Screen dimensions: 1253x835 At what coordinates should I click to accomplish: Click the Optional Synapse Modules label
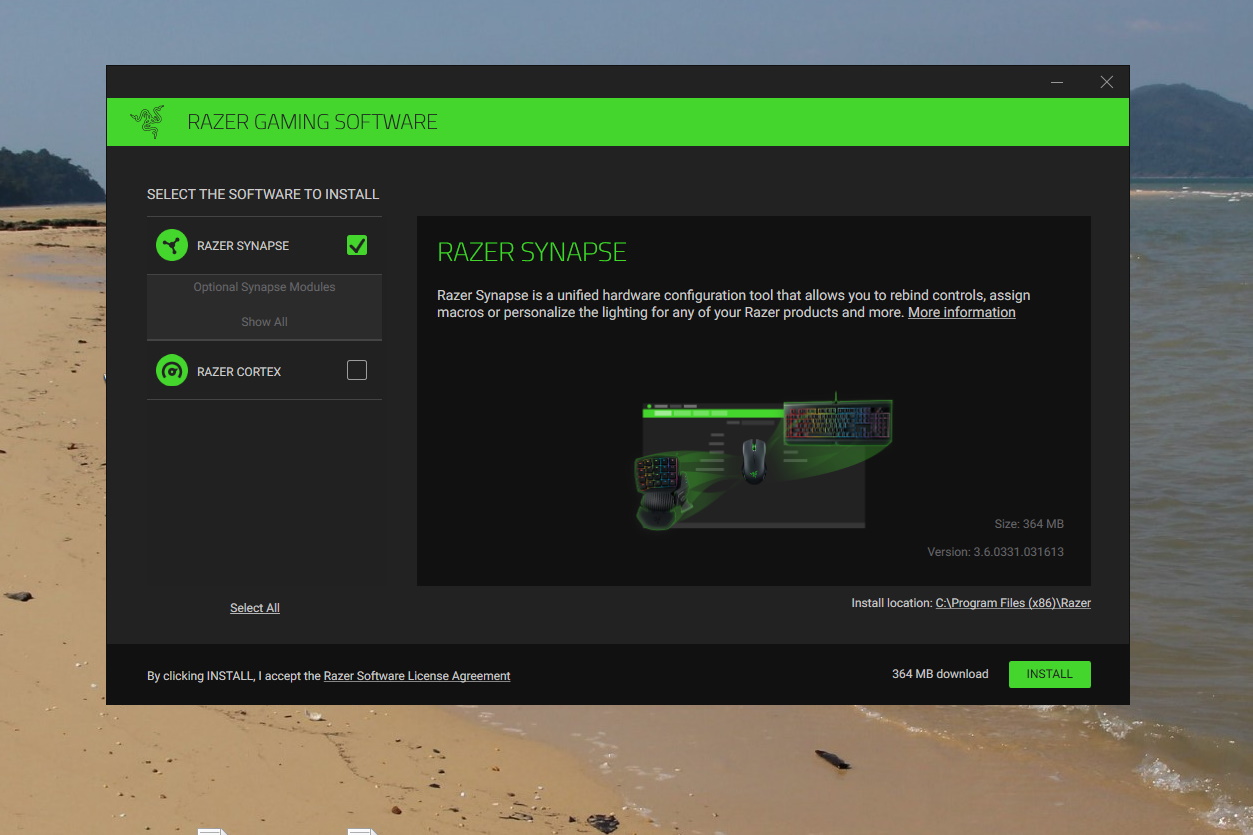point(264,287)
